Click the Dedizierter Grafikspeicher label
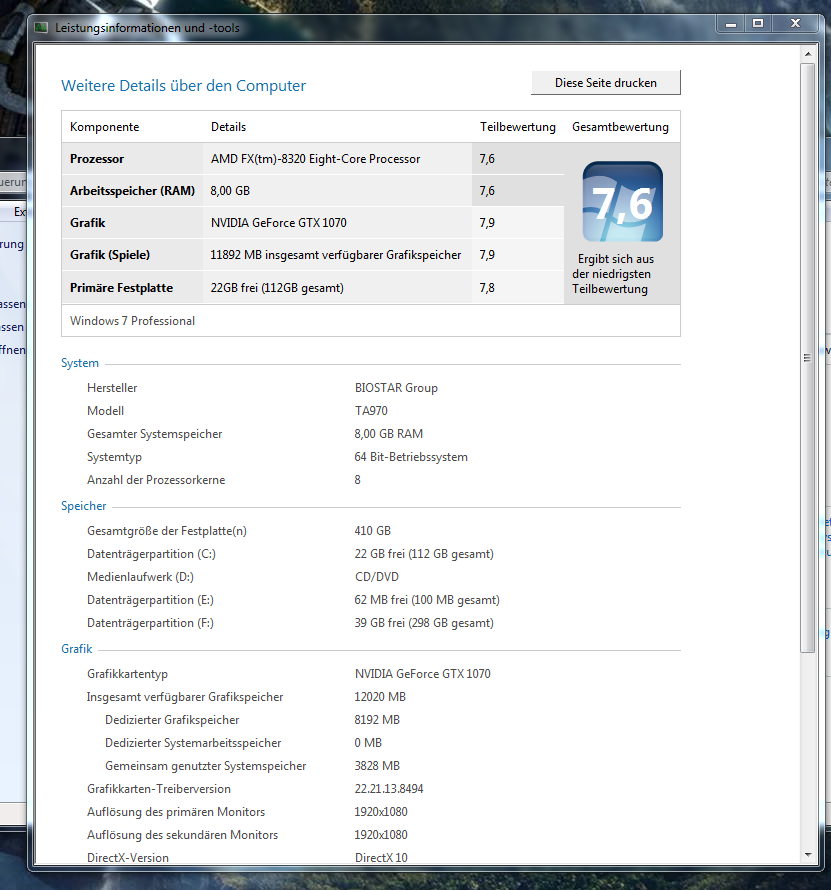 (172, 720)
